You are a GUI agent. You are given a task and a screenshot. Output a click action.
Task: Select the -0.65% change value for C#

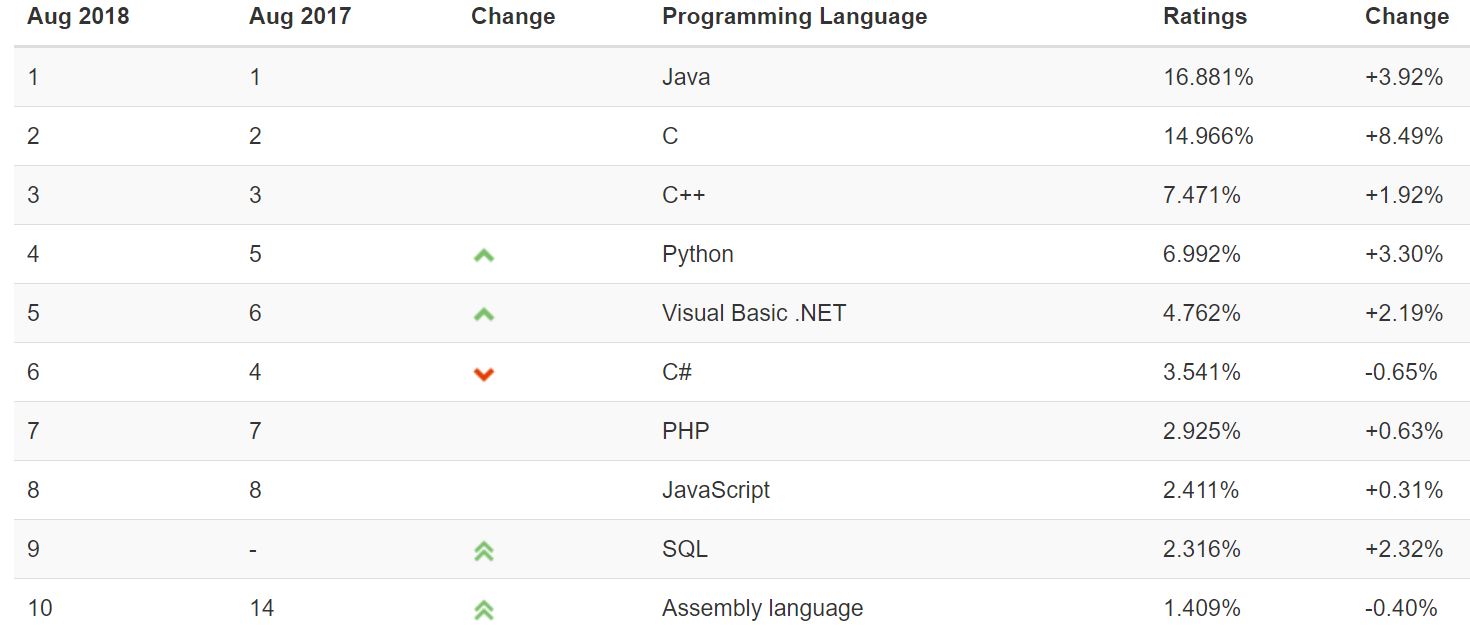click(x=1400, y=372)
